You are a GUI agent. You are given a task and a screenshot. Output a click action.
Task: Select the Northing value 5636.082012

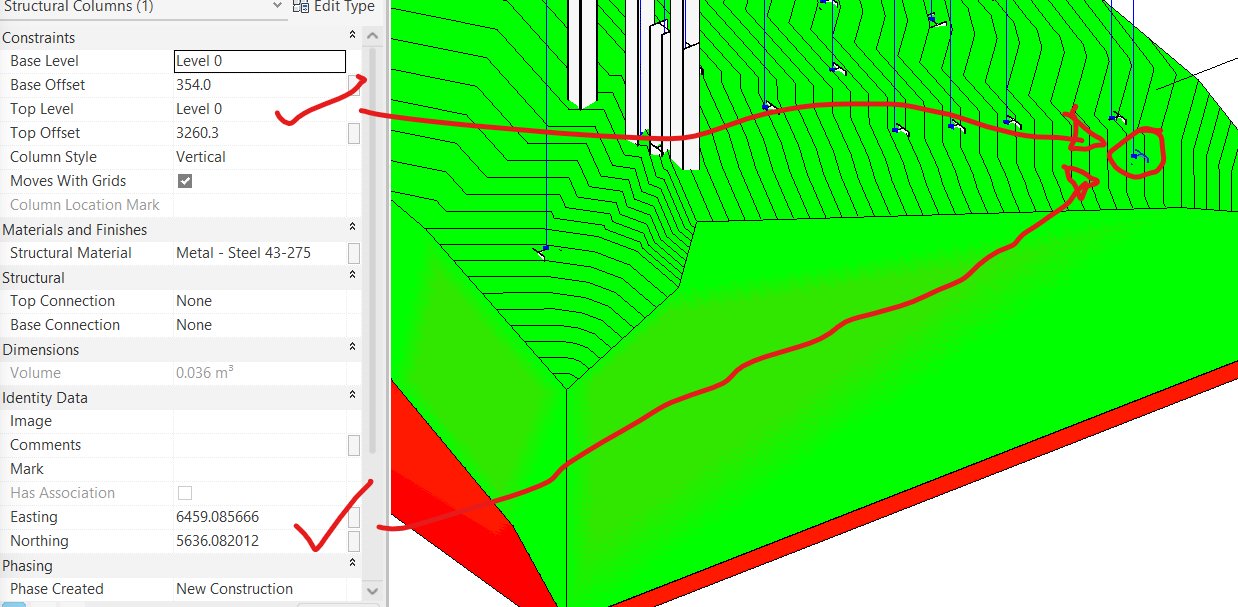[x=217, y=541]
